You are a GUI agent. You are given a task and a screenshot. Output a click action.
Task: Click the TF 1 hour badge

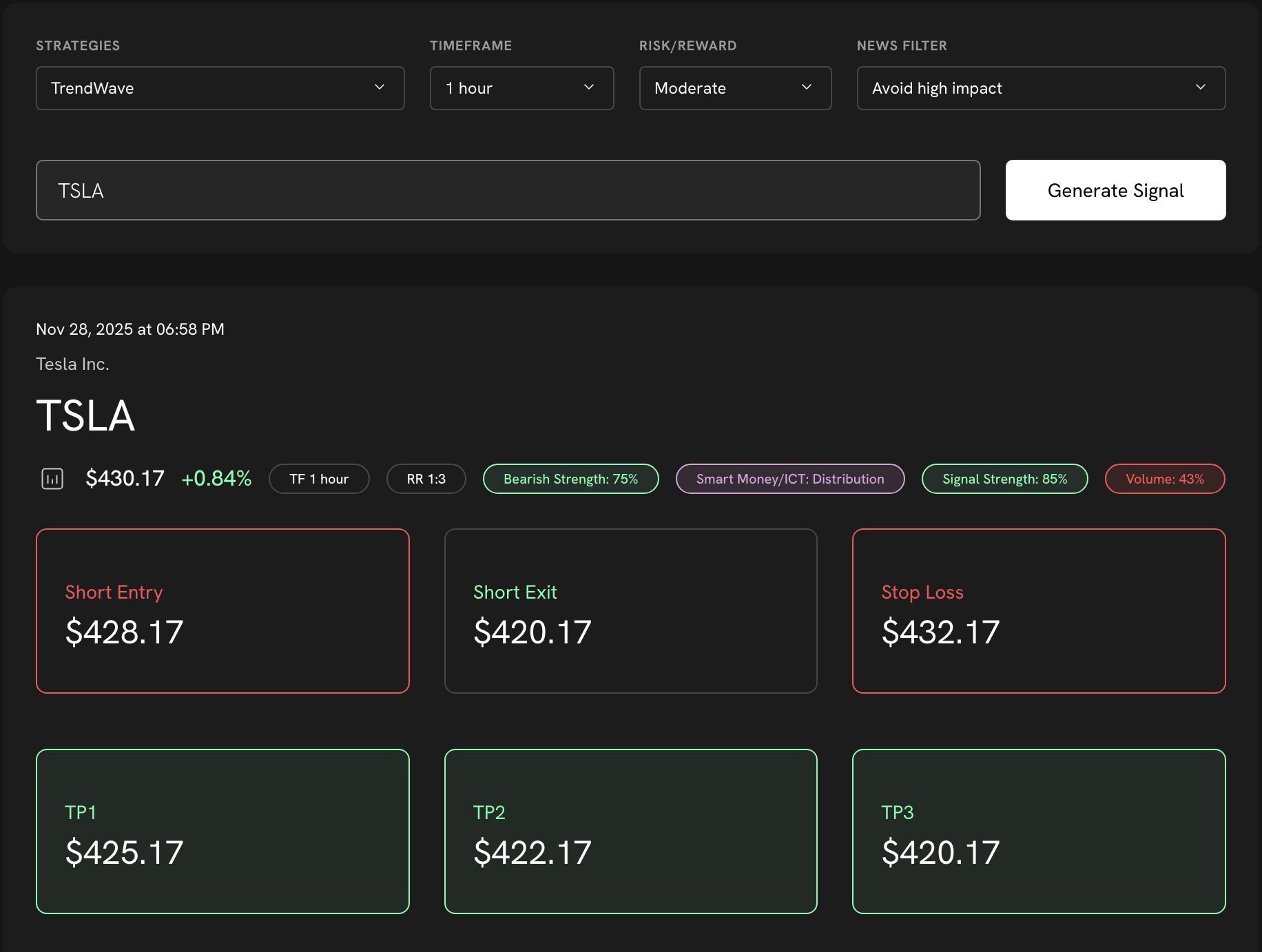point(319,479)
